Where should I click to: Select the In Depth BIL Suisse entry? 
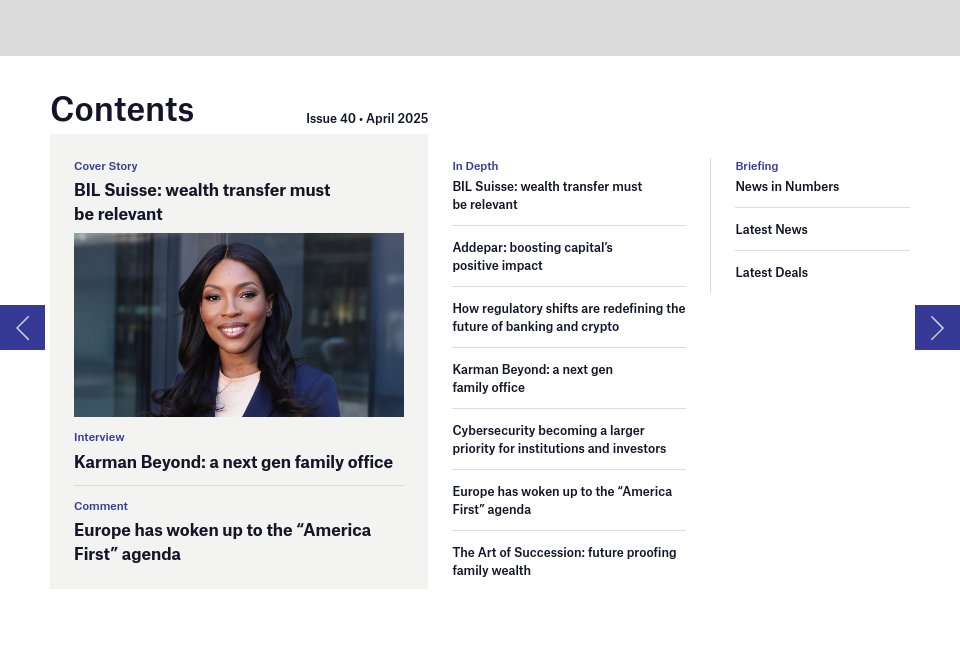(547, 195)
